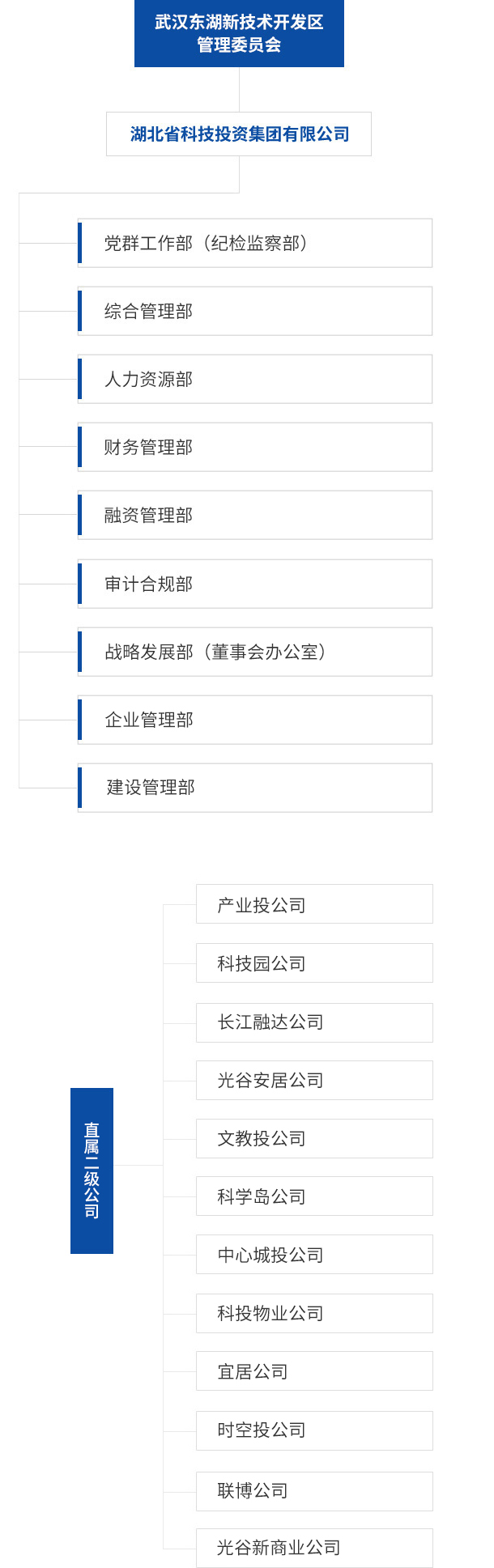Click the 建设管理部 item
The width and height of the screenshot is (494, 1568).
tap(255, 788)
